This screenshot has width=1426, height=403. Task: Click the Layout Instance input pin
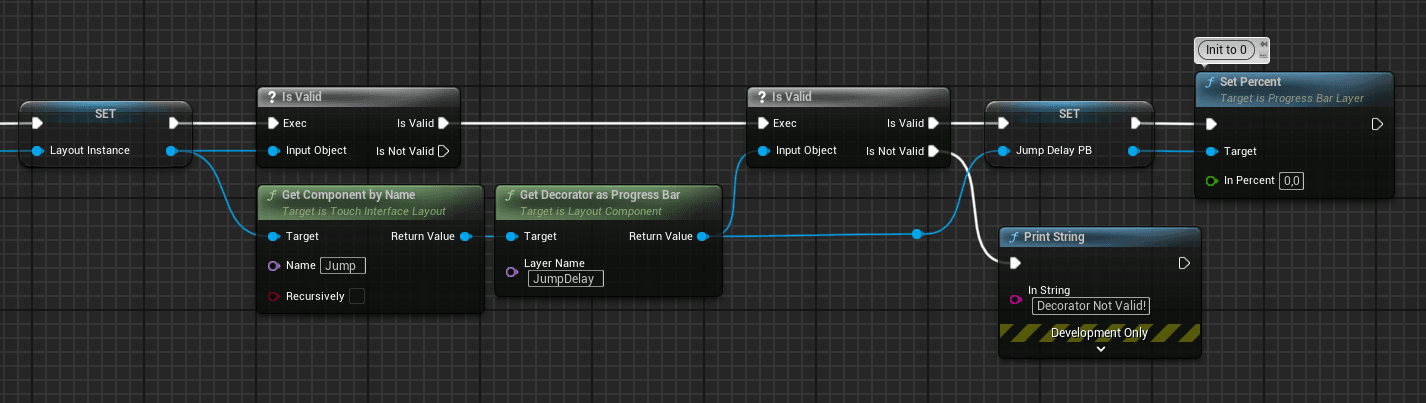coord(37,151)
